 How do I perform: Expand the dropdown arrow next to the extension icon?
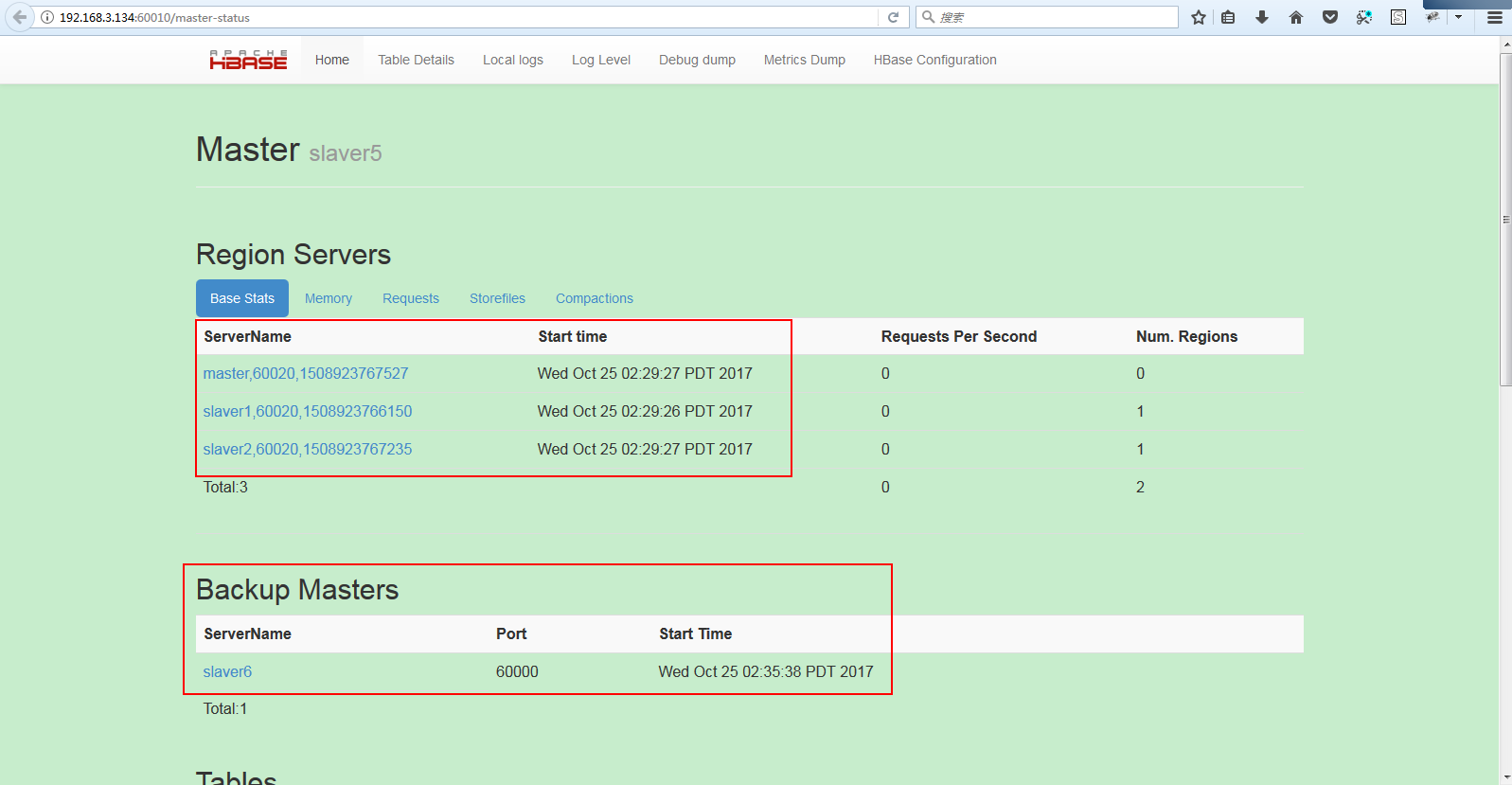click(x=1459, y=17)
